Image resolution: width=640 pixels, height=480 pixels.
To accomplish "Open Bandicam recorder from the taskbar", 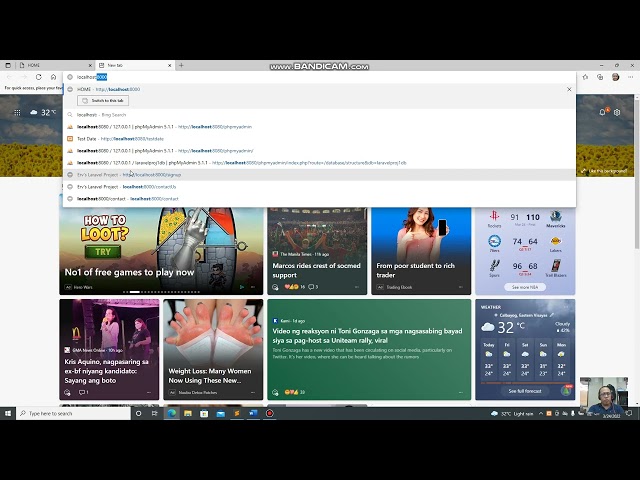I will [269, 413].
